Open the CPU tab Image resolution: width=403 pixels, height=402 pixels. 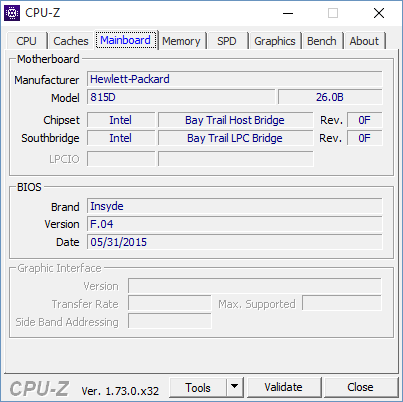[x=26, y=41]
